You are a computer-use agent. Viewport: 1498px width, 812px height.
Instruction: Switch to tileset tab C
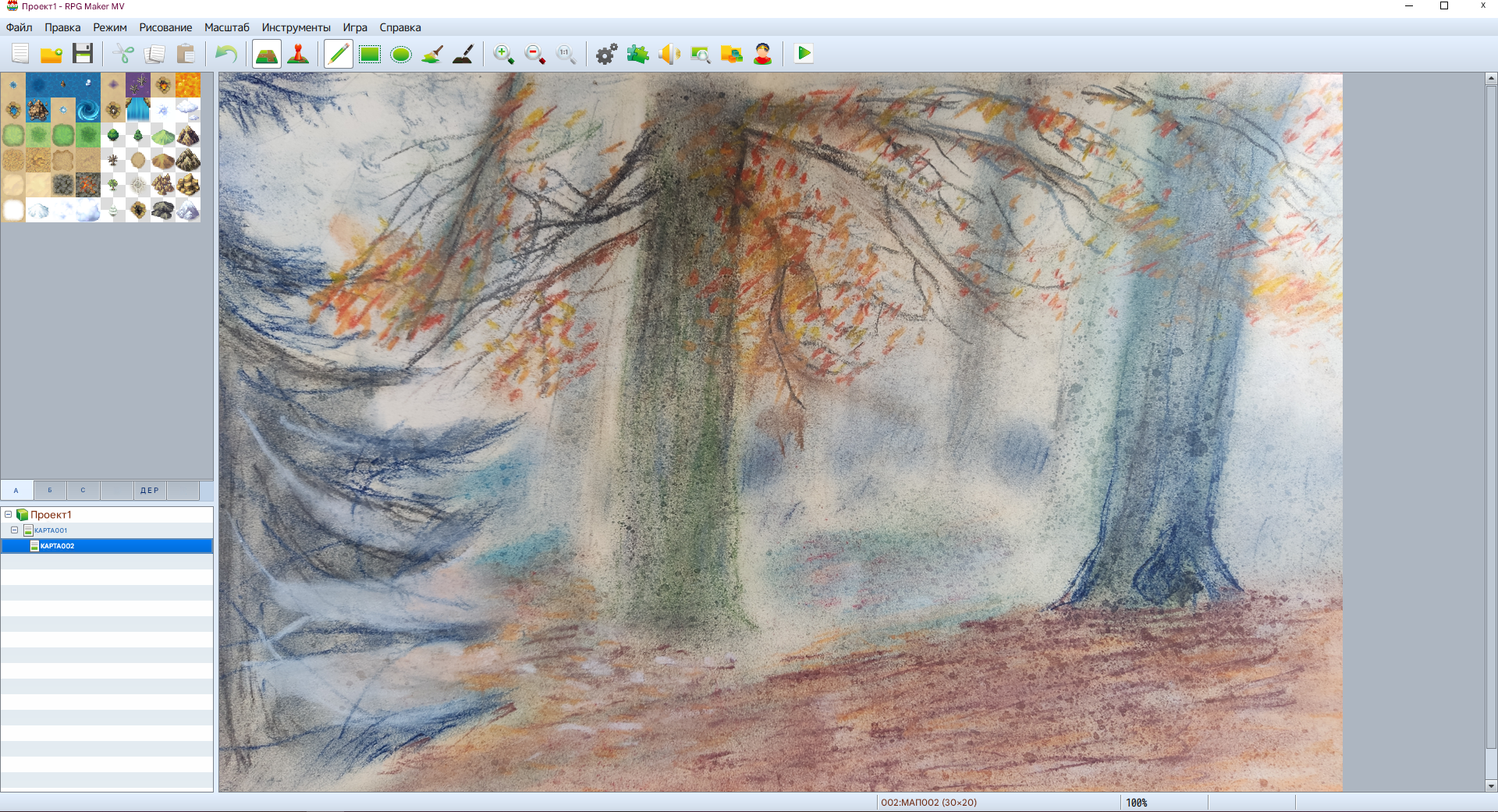coord(83,491)
